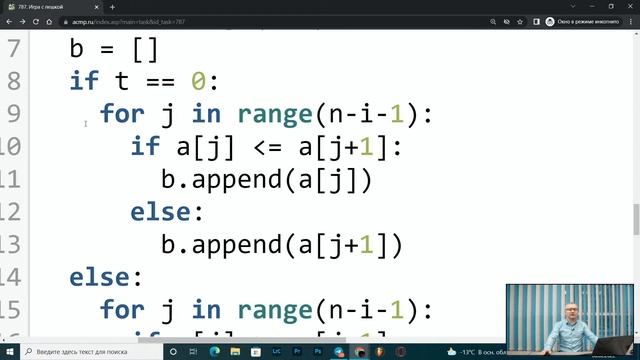Click the 'else:' on line 12

coord(167,212)
